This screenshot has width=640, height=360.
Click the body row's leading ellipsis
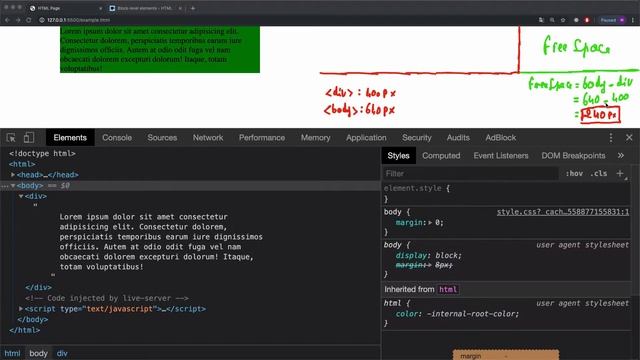click(x=4, y=186)
